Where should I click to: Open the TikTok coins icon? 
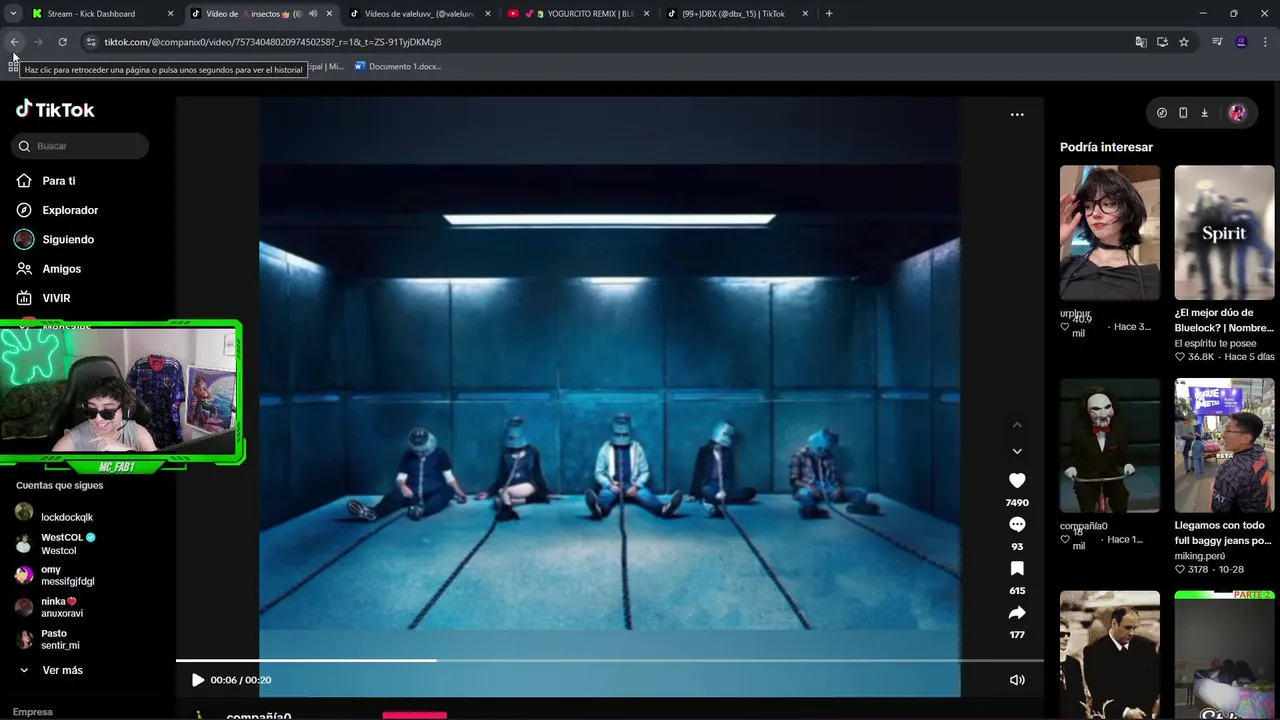coord(1161,113)
